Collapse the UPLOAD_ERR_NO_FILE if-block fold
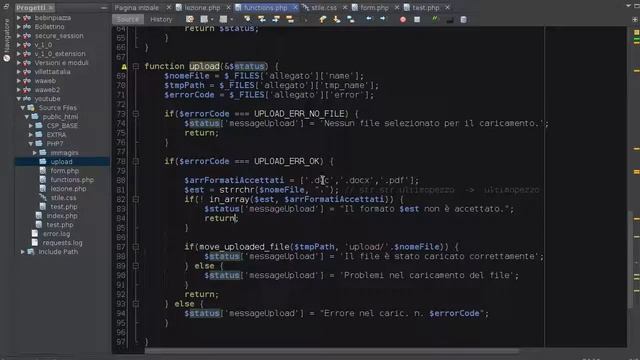Viewport: 640px width, 360px height. tap(136, 114)
